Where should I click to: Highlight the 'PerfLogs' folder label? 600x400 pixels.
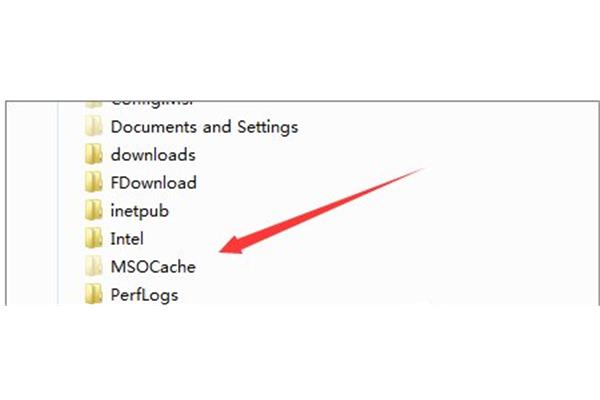[144, 295]
